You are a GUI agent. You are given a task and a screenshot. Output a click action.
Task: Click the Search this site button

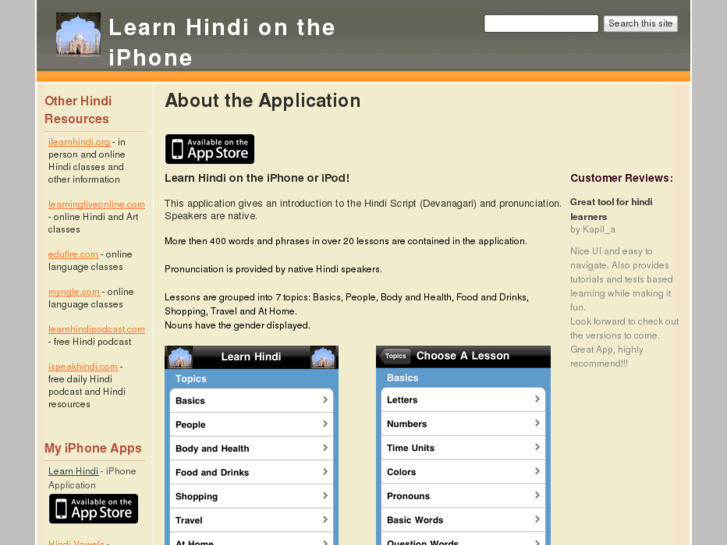640,24
